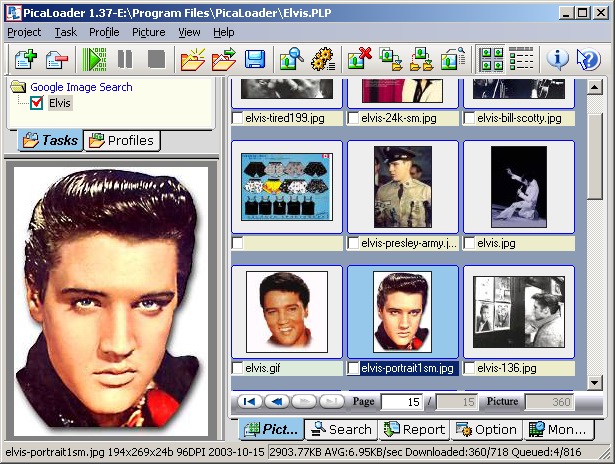Switch to thumbnail view icon

tap(492, 59)
